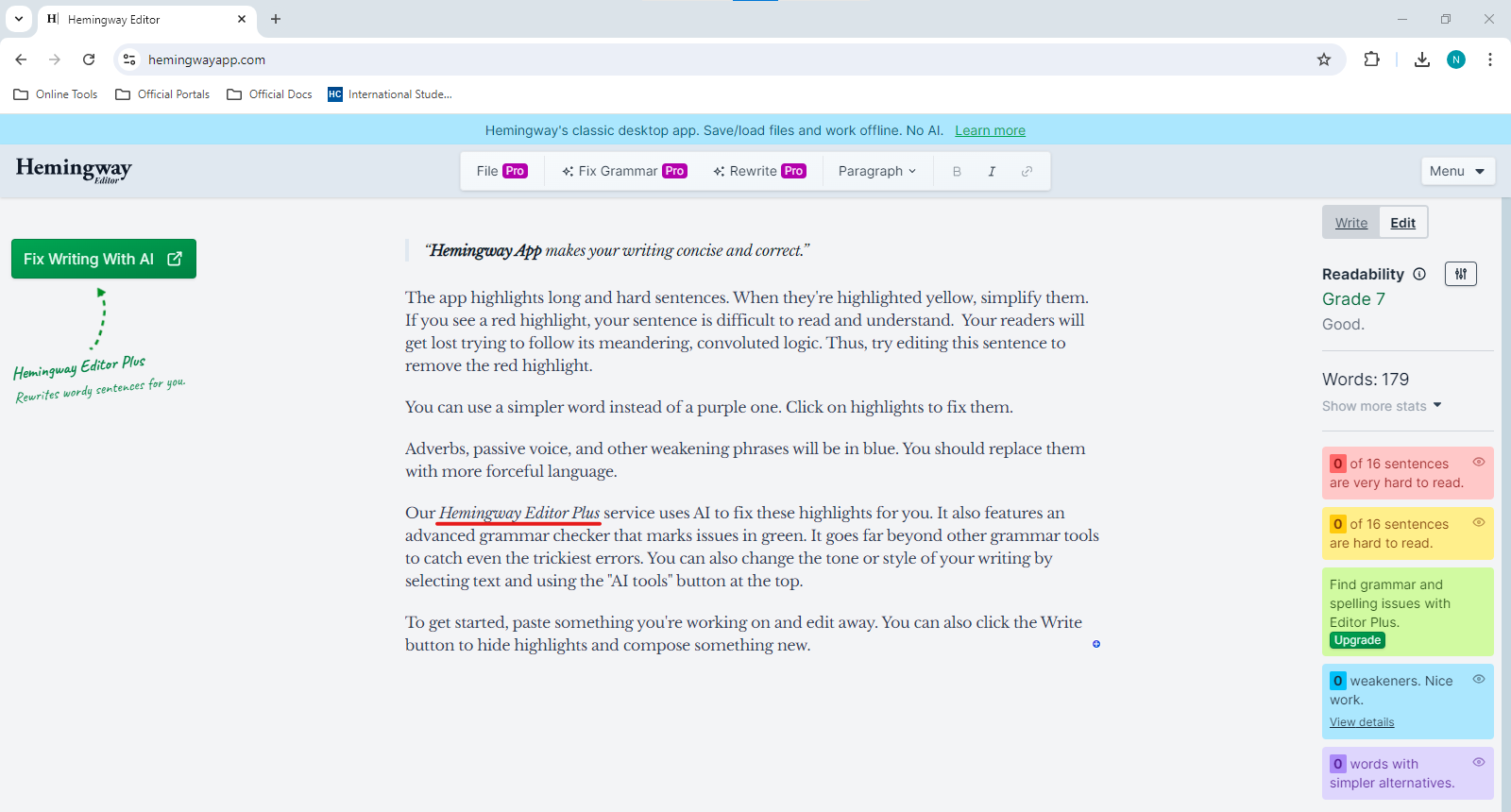
Task: Click the green Upgrade button
Action: point(1357,640)
